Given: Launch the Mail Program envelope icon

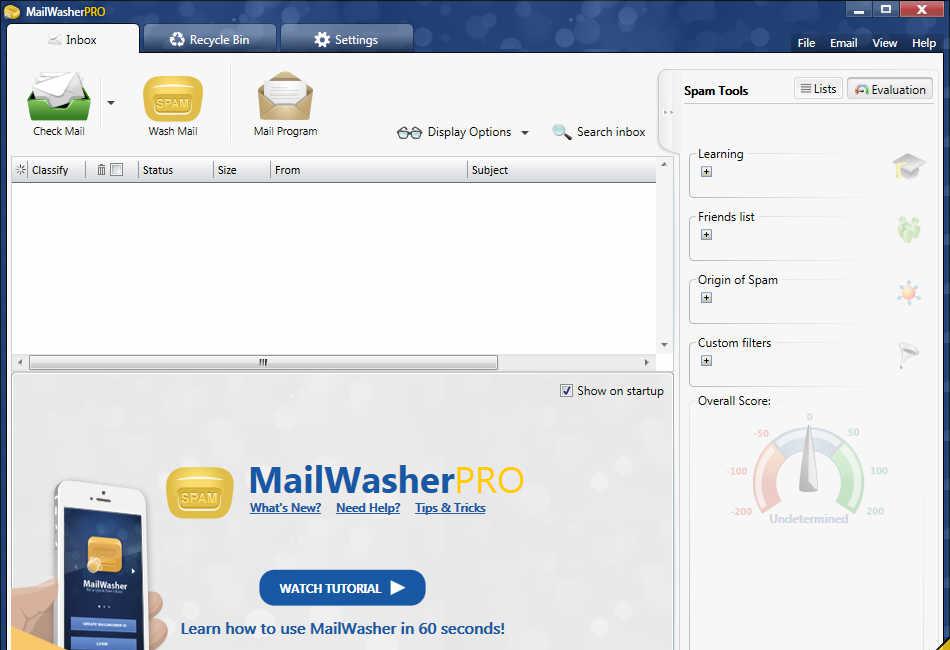Looking at the screenshot, I should coord(285,96).
